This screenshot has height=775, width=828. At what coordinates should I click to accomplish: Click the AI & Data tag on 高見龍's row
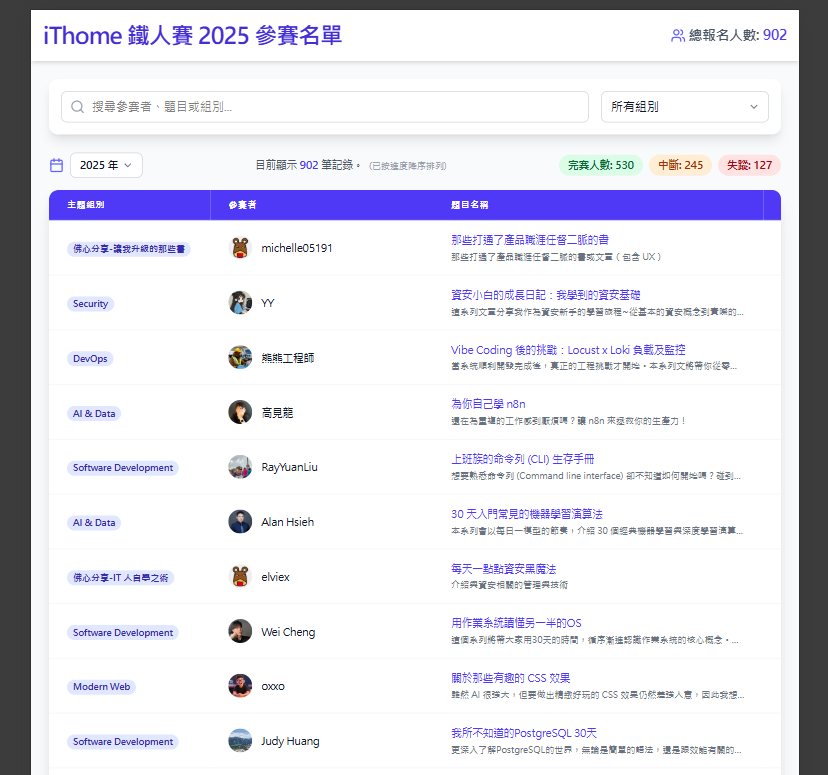93,413
